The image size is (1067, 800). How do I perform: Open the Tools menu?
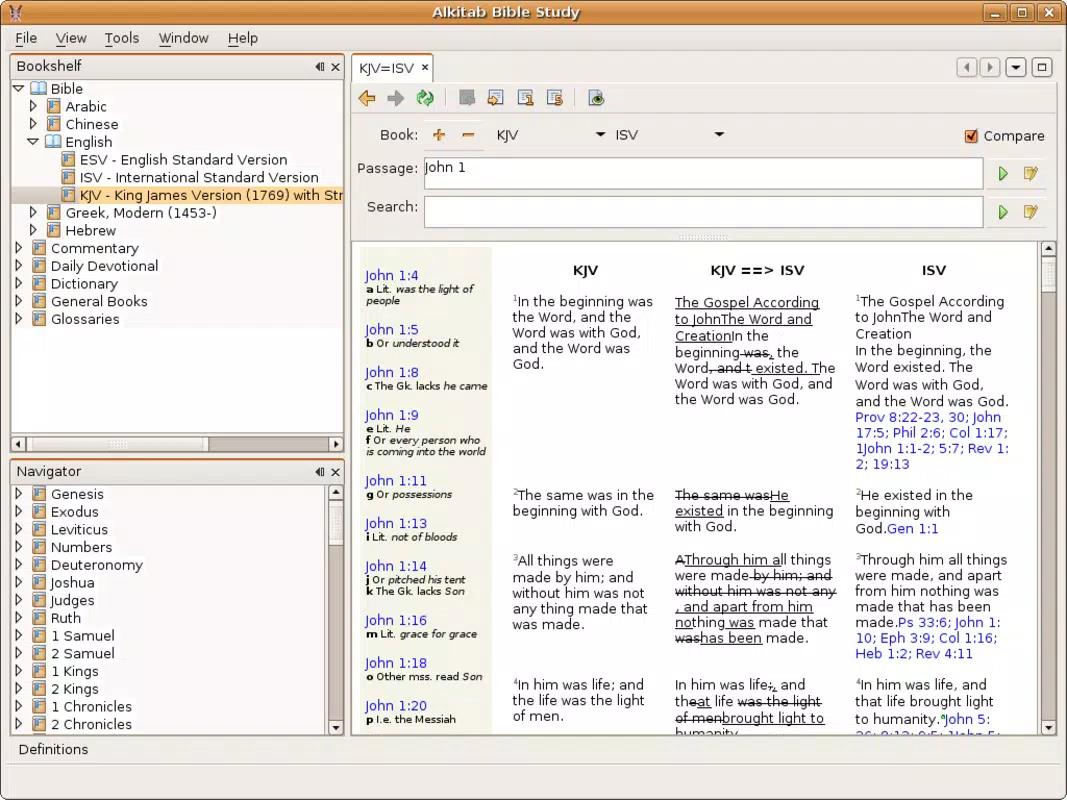122,38
